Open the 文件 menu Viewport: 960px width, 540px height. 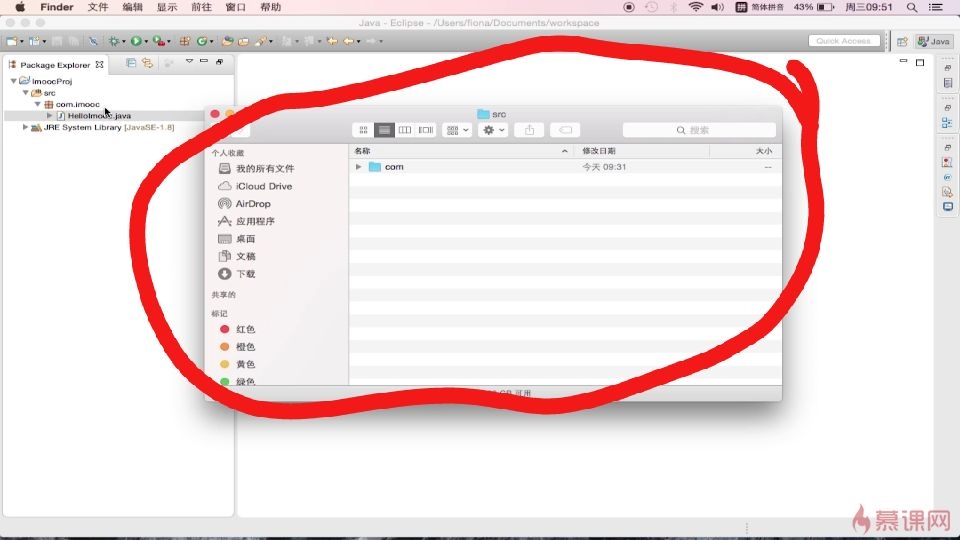[x=98, y=7]
